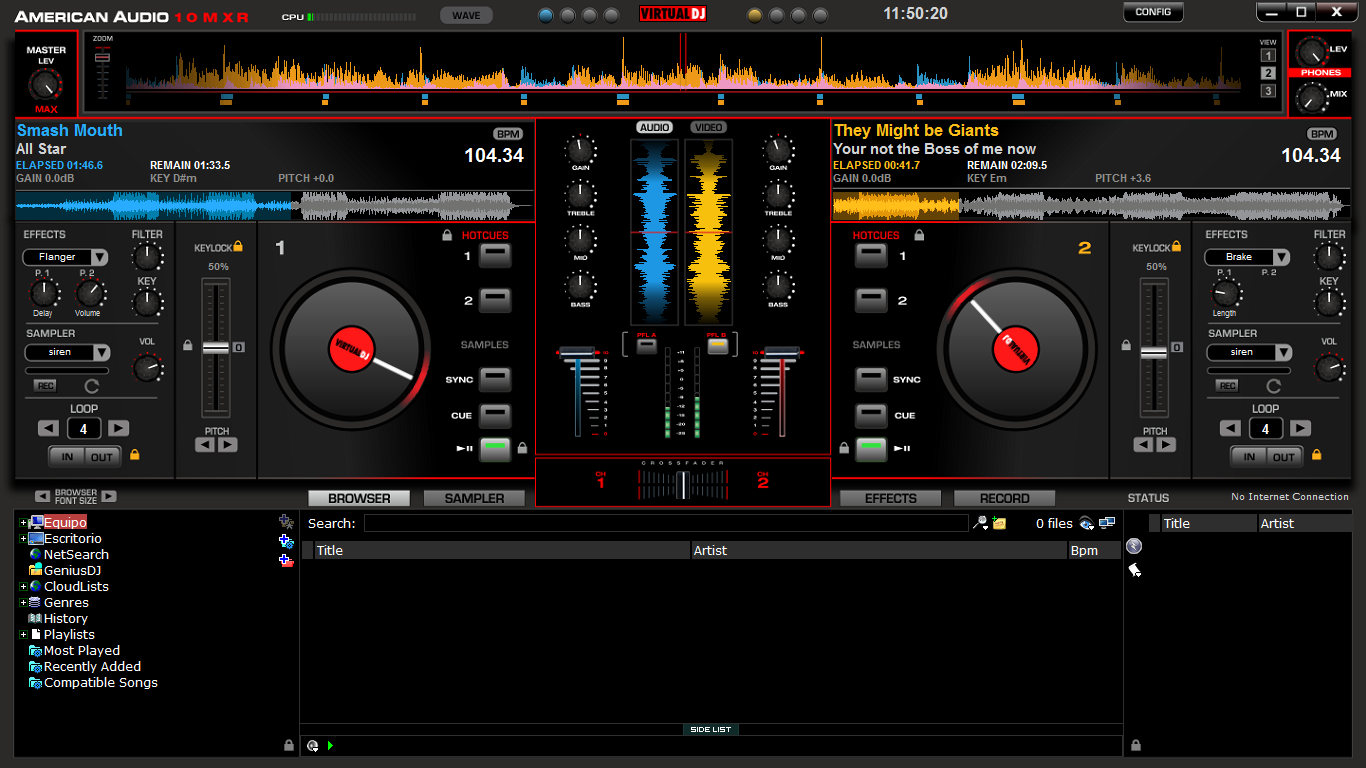Click channel 1 volume fader
Viewport: 1366px width, 768px height.
[x=576, y=353]
